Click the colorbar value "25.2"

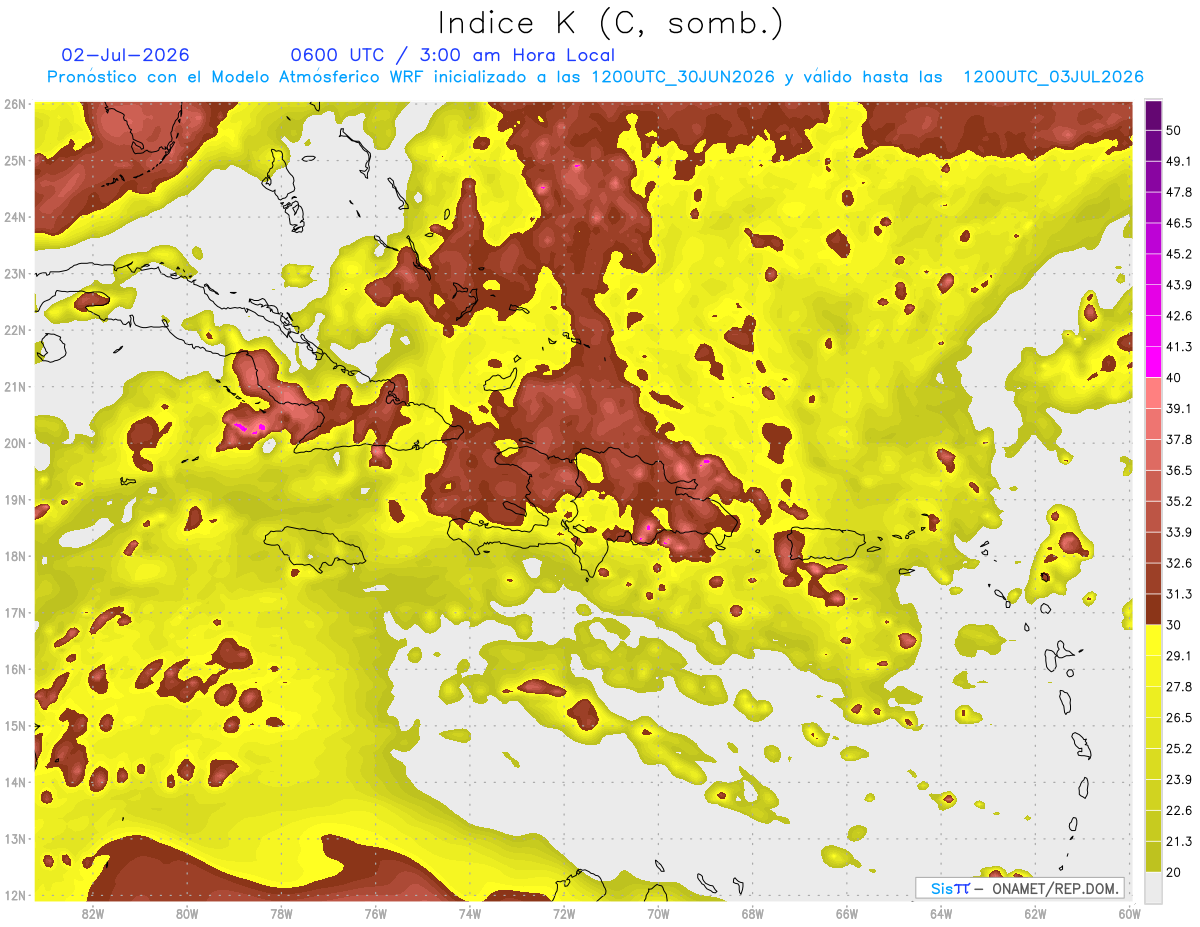pos(1179,748)
